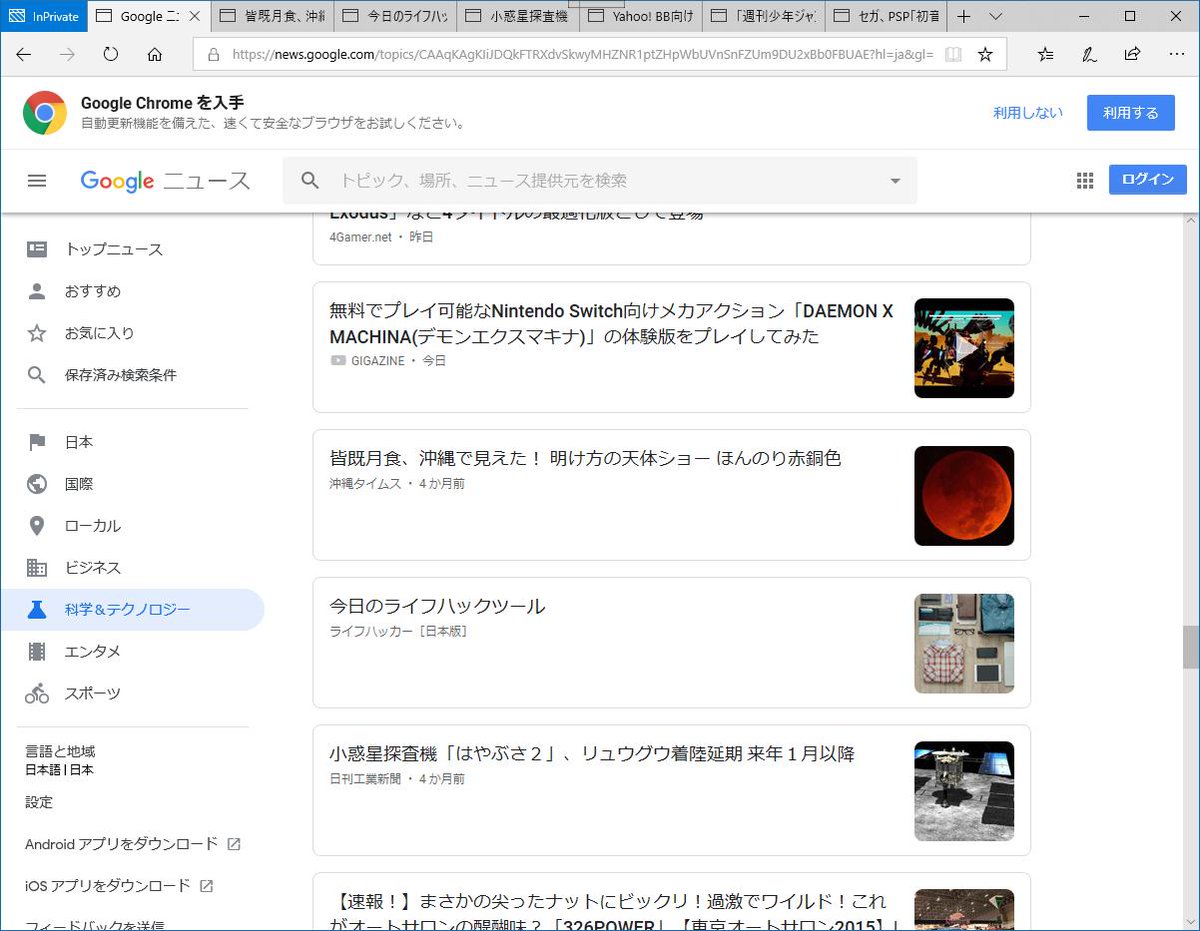Image resolution: width=1200 pixels, height=931 pixels.
Task: Open the favorites hub icon
Action: pyautogui.click(x=1045, y=55)
